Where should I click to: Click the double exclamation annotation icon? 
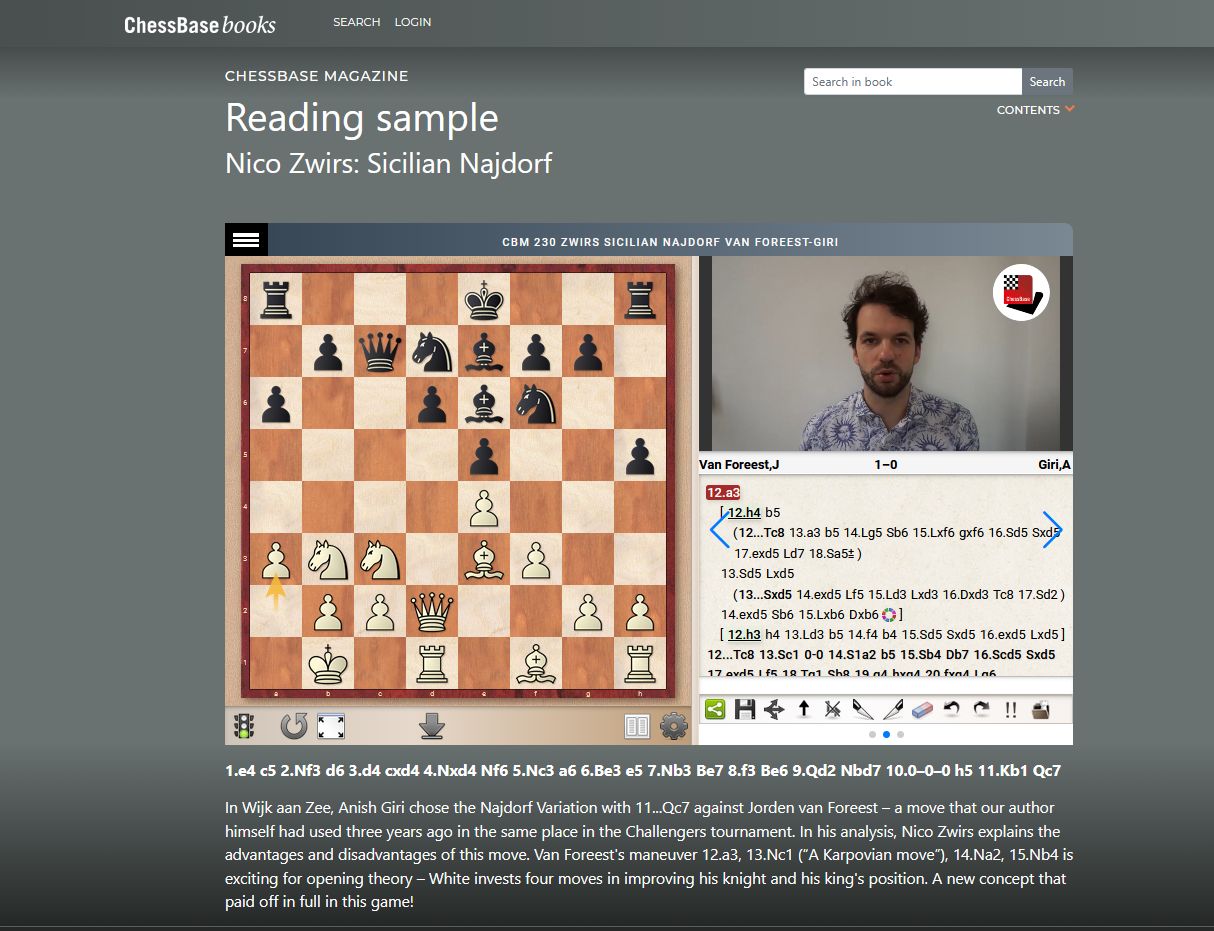(x=1011, y=709)
